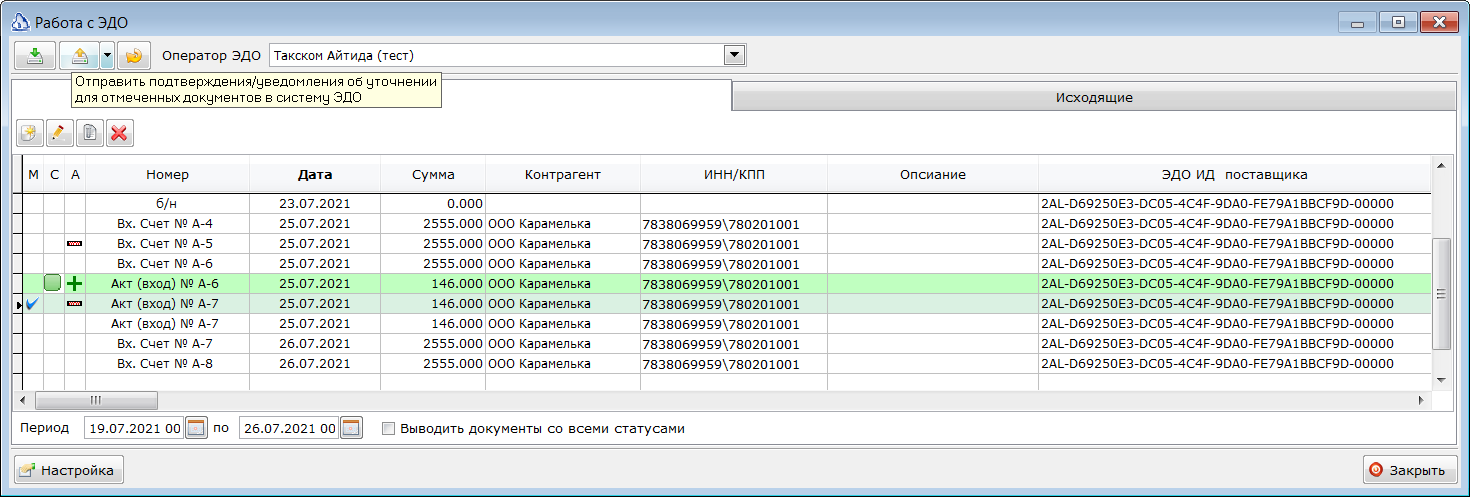Click the current row indicator arrow at the grid's left edge

pos(20,304)
